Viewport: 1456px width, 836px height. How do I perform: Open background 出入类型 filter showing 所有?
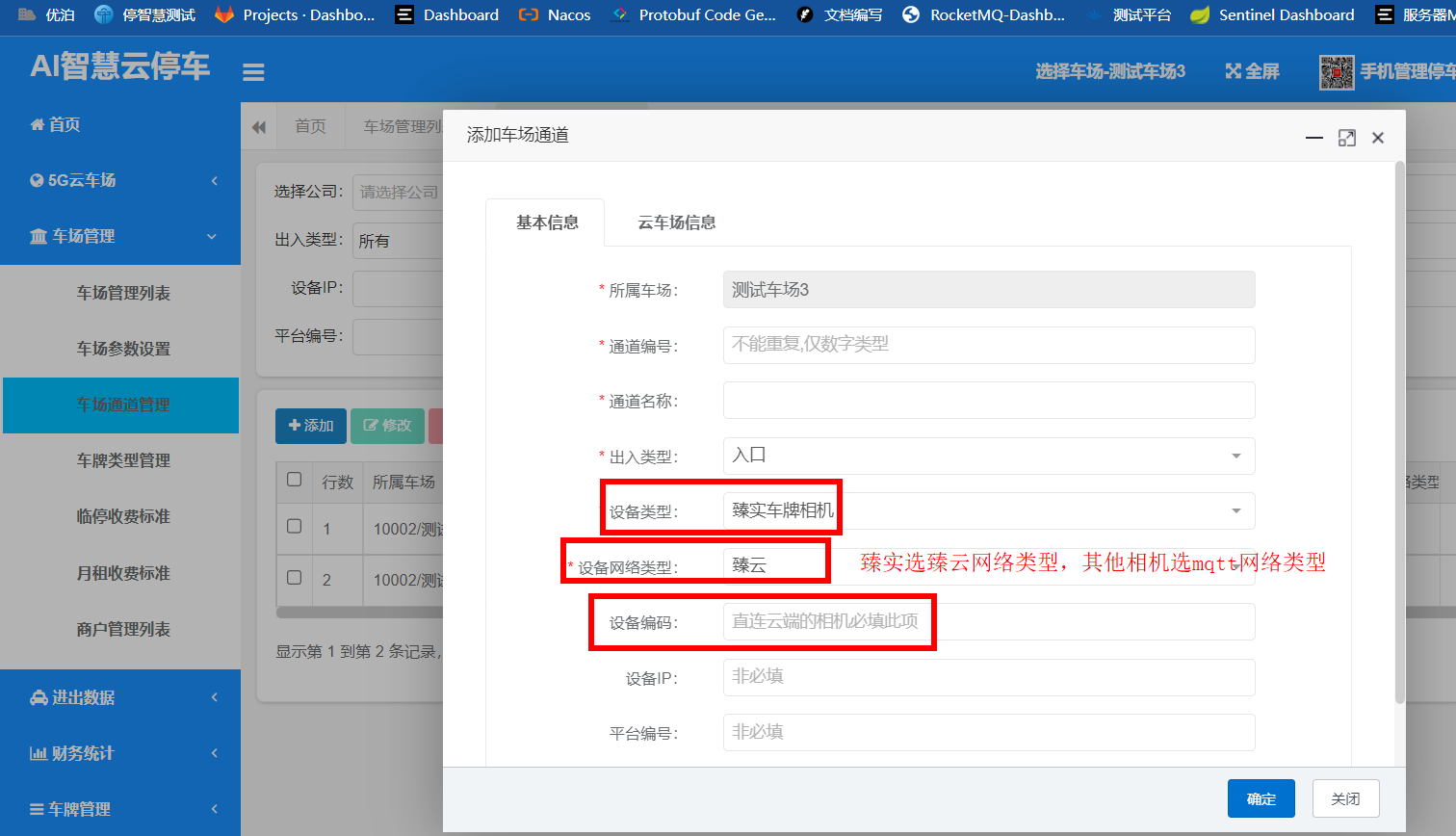point(398,241)
